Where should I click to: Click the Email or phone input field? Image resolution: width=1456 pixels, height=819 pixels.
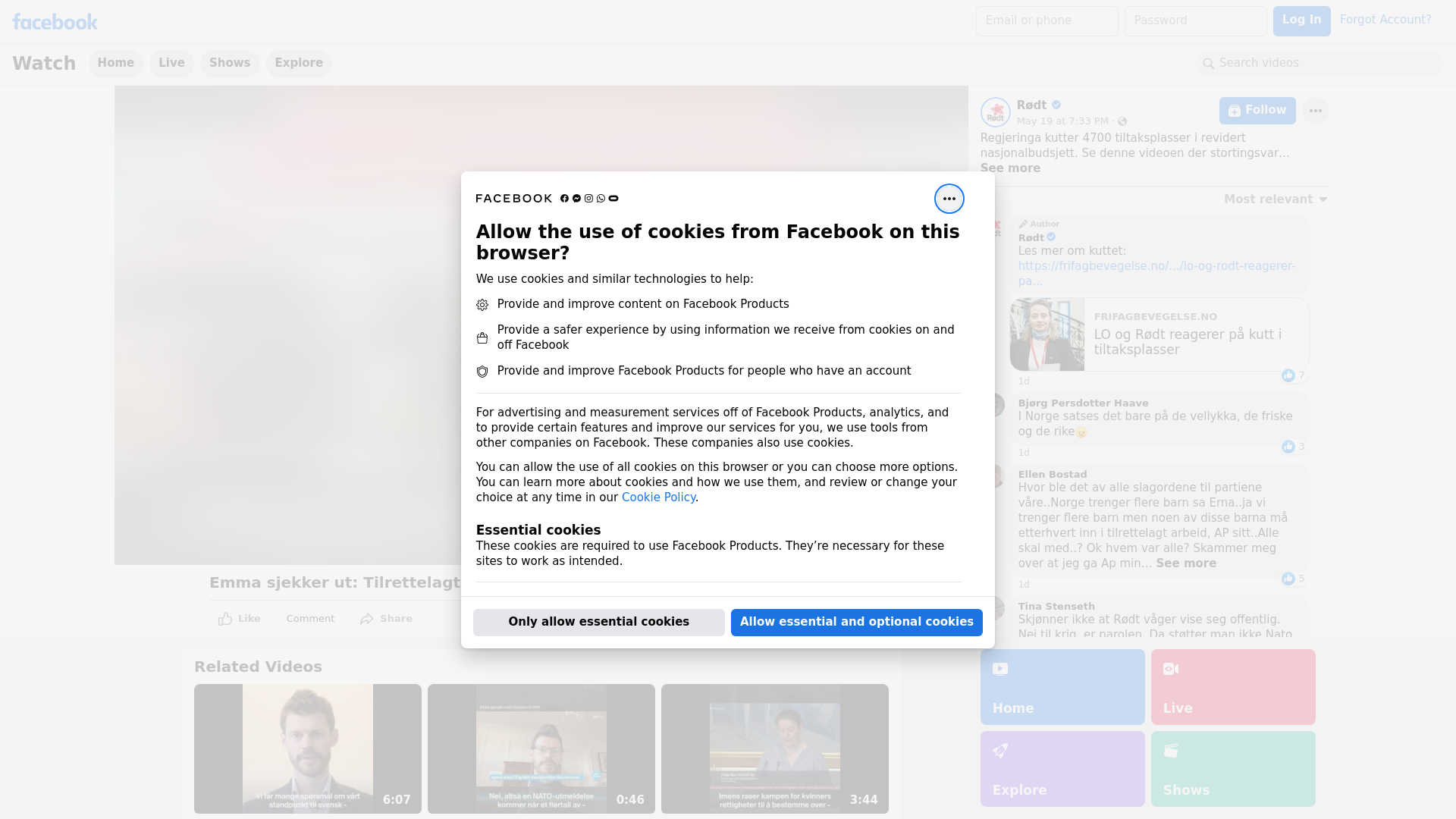tap(1046, 20)
